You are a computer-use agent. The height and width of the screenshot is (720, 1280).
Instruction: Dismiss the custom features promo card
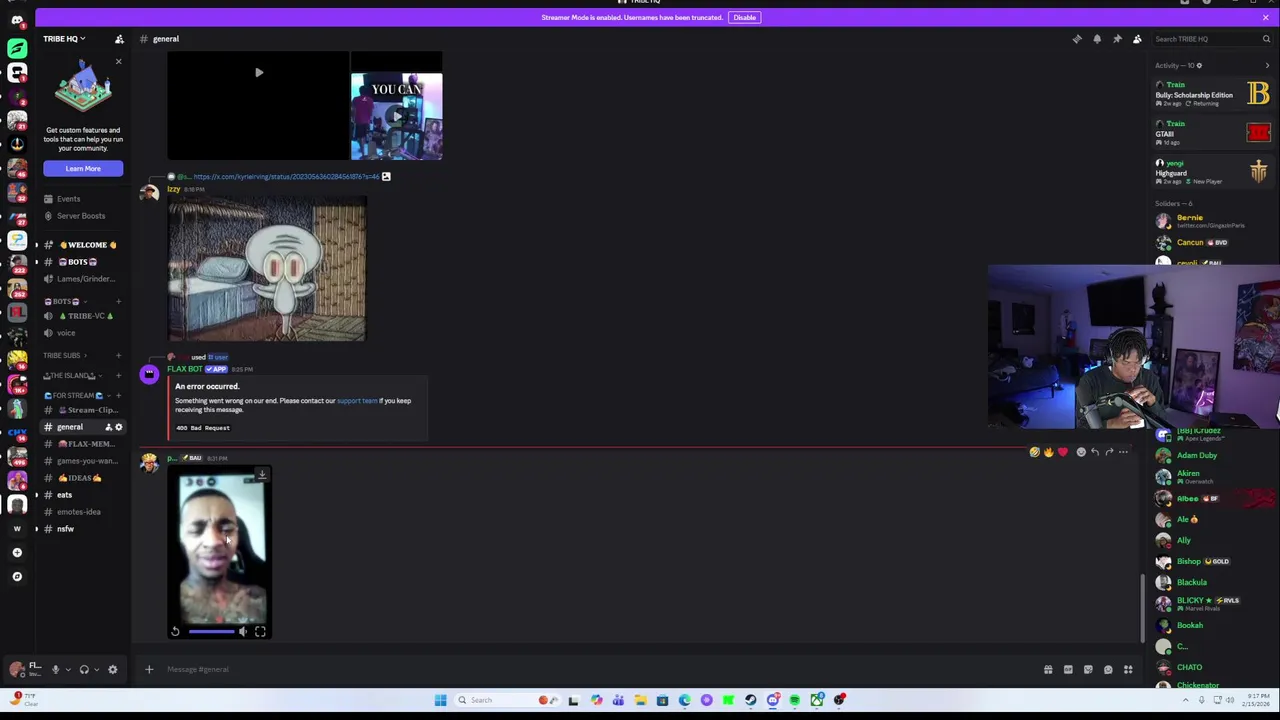click(x=118, y=62)
